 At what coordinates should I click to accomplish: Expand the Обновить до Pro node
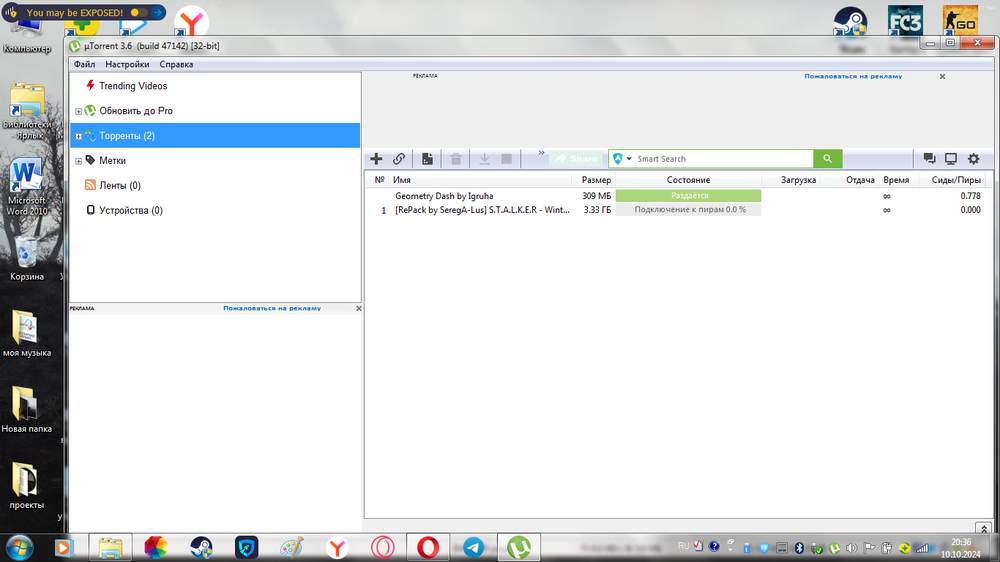(78, 111)
